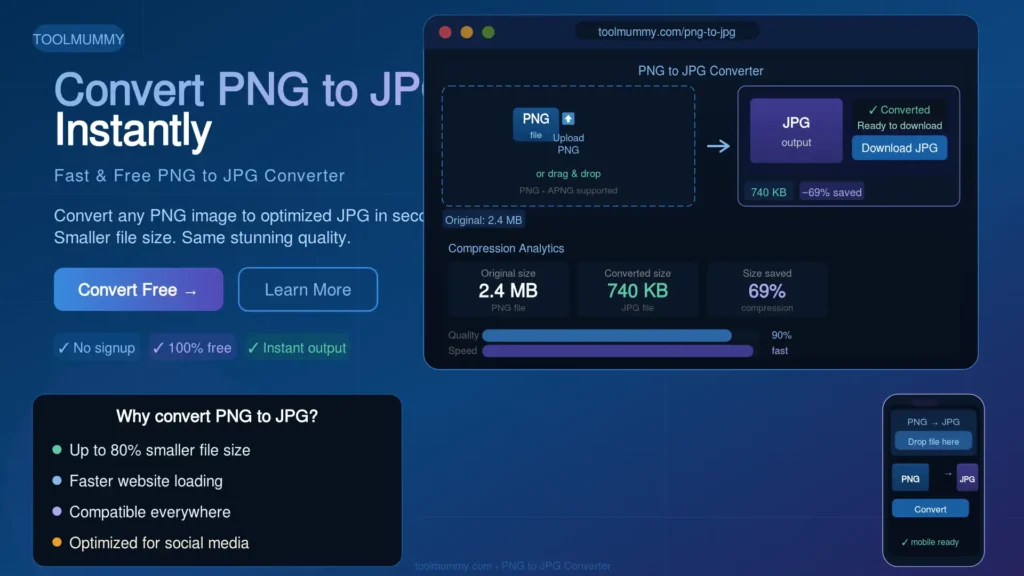Viewport: 1024px width, 576px height.
Task: Click the Instant output badge
Action: tap(297, 348)
